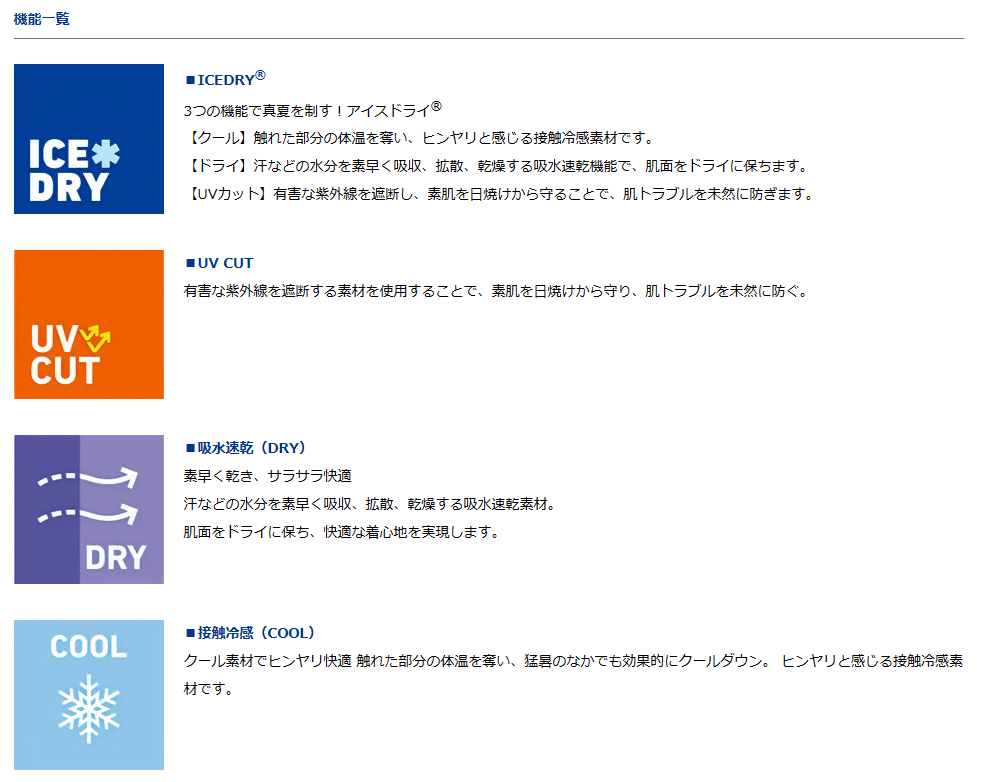Viewport: 989px width, 782px height.
Task: Click the purple DRY arrows icon
Action: click(89, 510)
